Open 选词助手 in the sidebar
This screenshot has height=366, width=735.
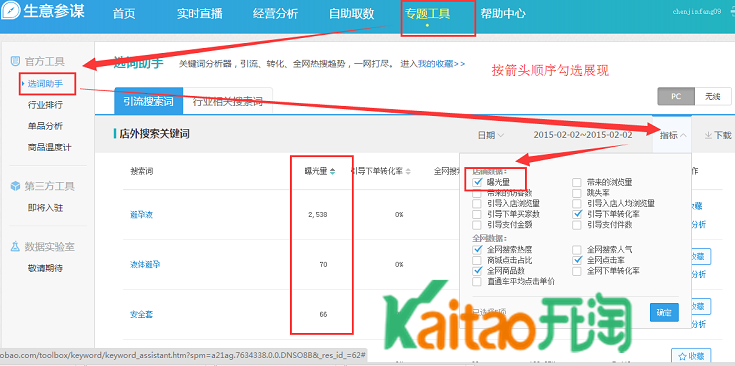click(45, 84)
